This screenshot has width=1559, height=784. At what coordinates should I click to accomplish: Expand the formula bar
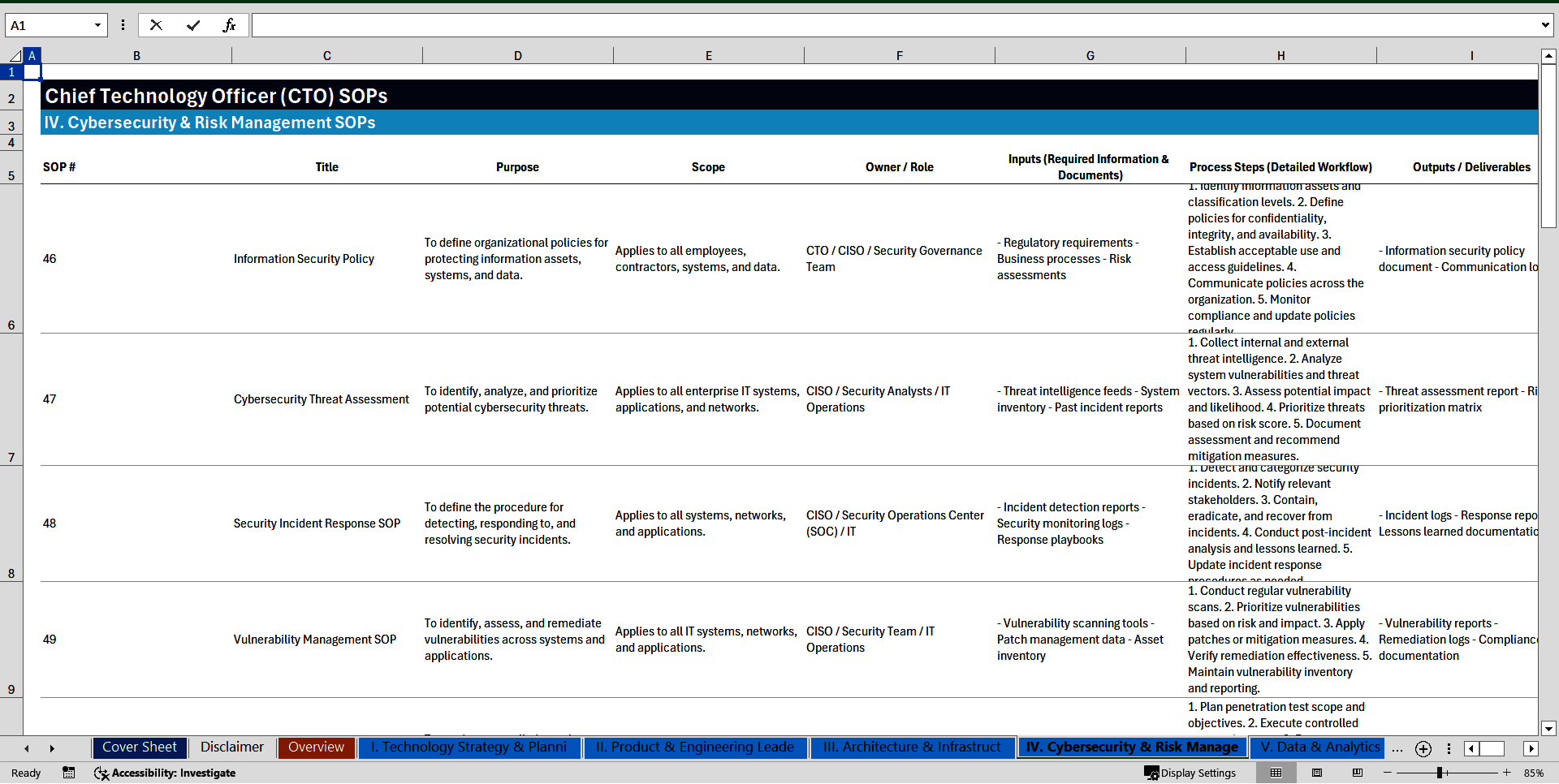point(1544,25)
